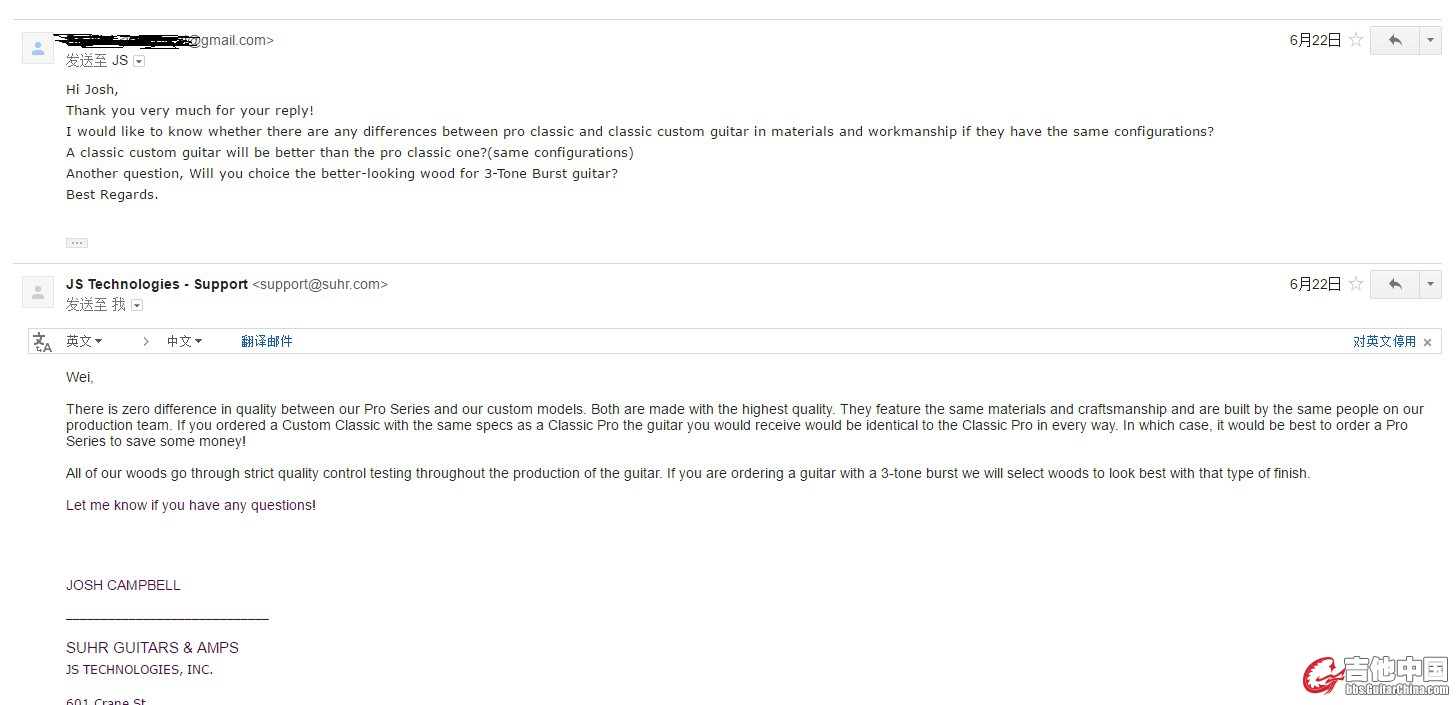Click the first message sender avatar

click(x=38, y=48)
